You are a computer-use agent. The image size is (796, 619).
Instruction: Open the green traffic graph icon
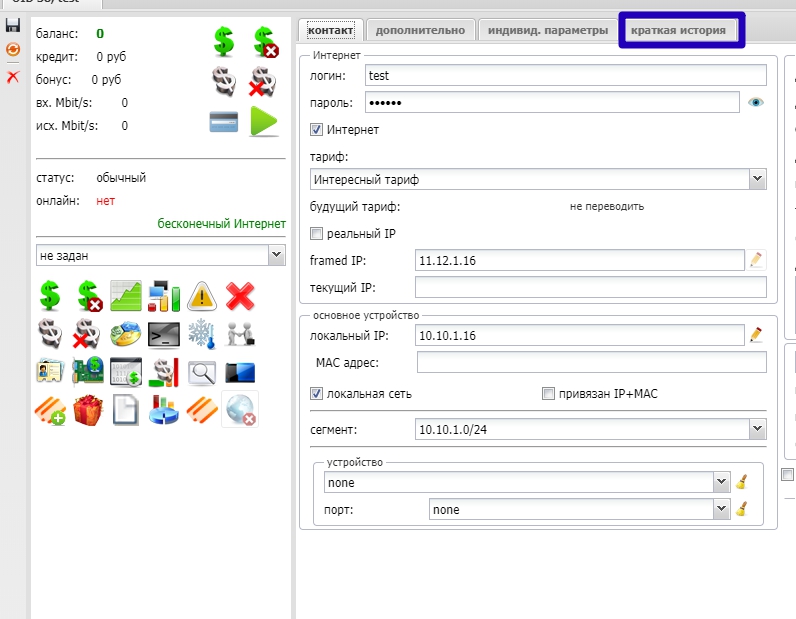pyautogui.click(x=126, y=296)
